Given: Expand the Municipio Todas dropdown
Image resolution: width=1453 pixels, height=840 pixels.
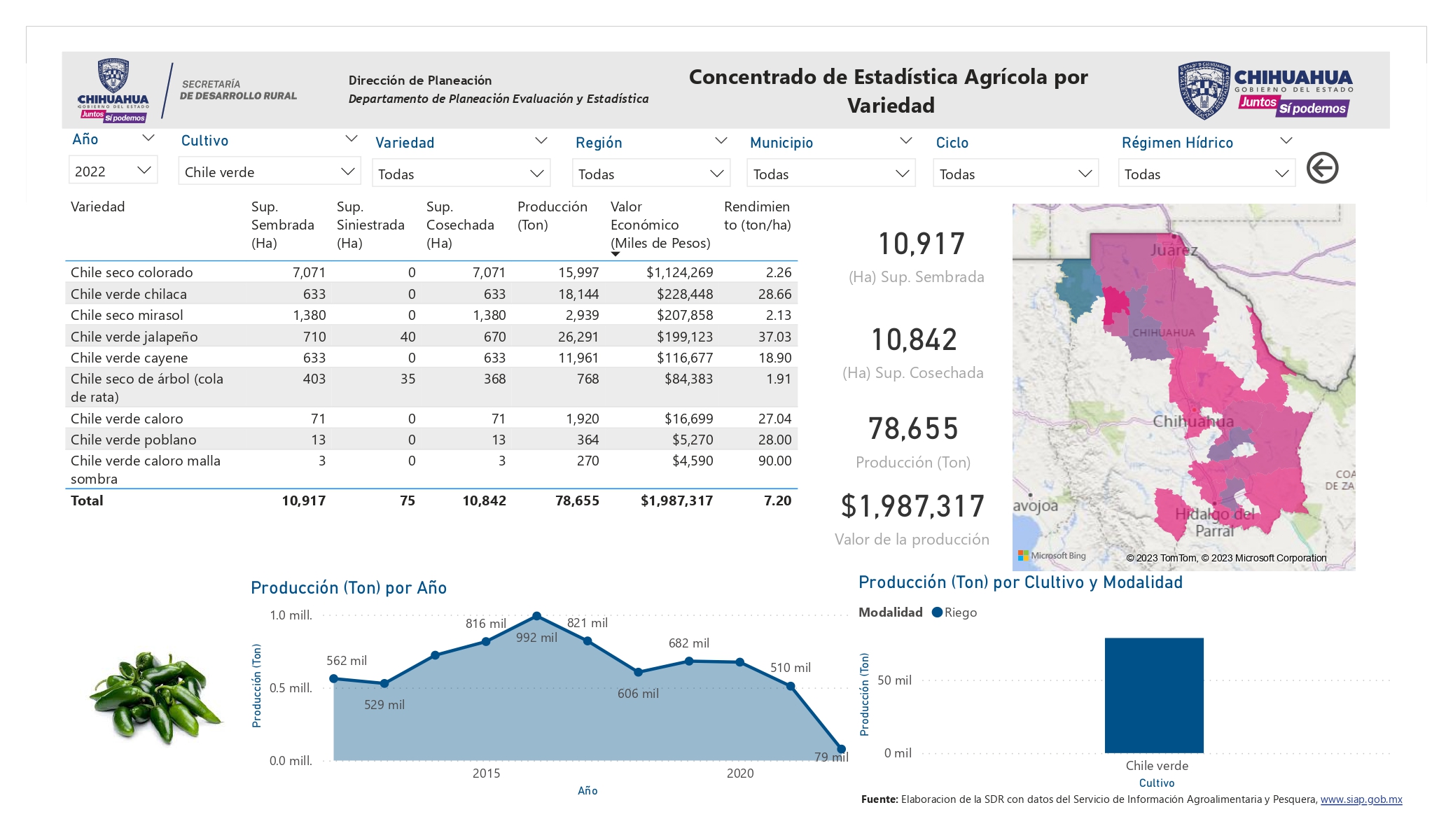Looking at the screenshot, I should point(830,174).
